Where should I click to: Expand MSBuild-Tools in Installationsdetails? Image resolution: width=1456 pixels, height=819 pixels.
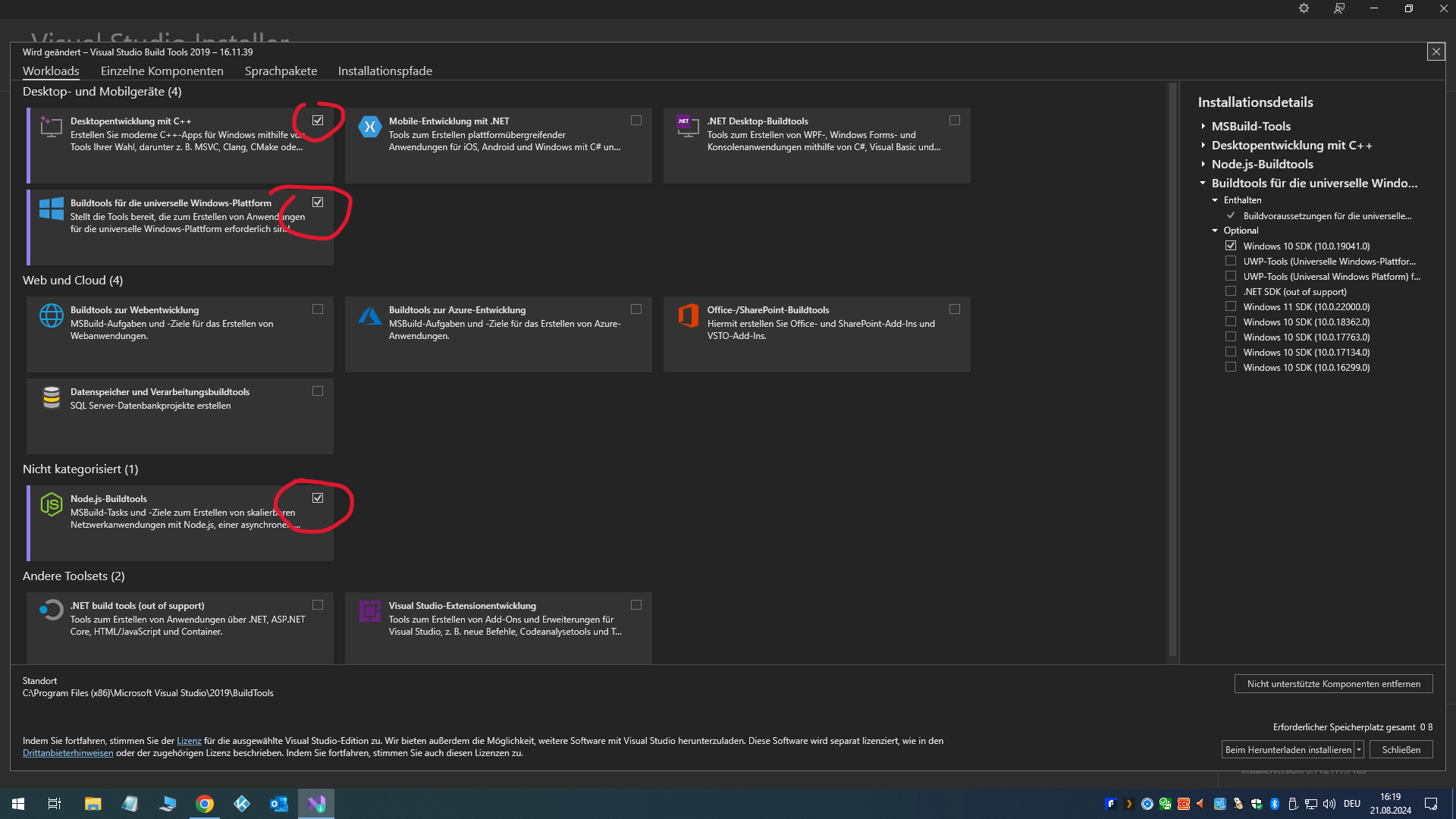click(1203, 127)
